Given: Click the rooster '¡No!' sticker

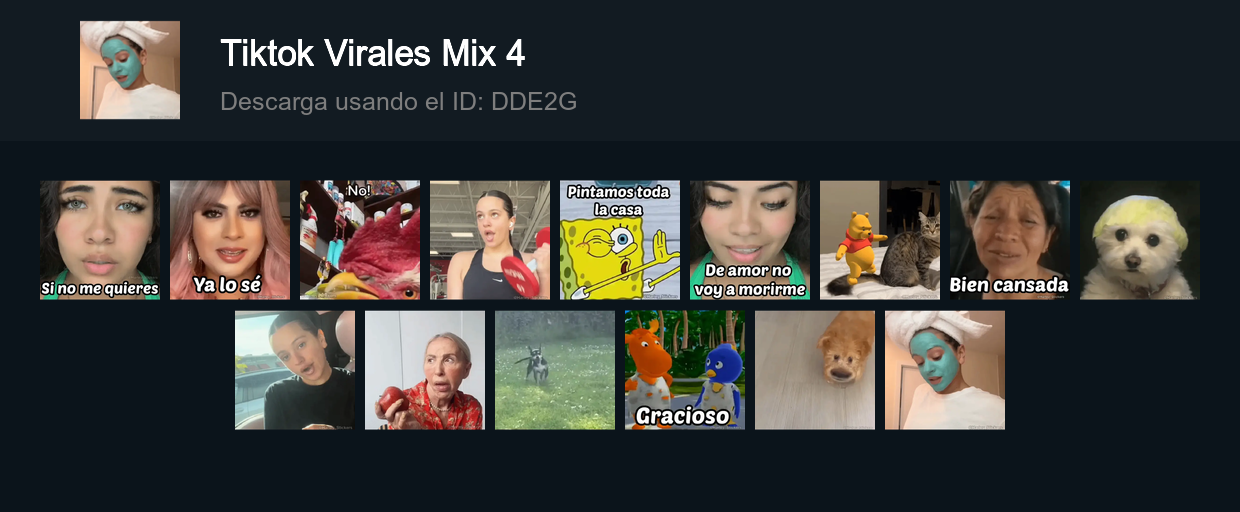Looking at the screenshot, I should click(x=360, y=240).
